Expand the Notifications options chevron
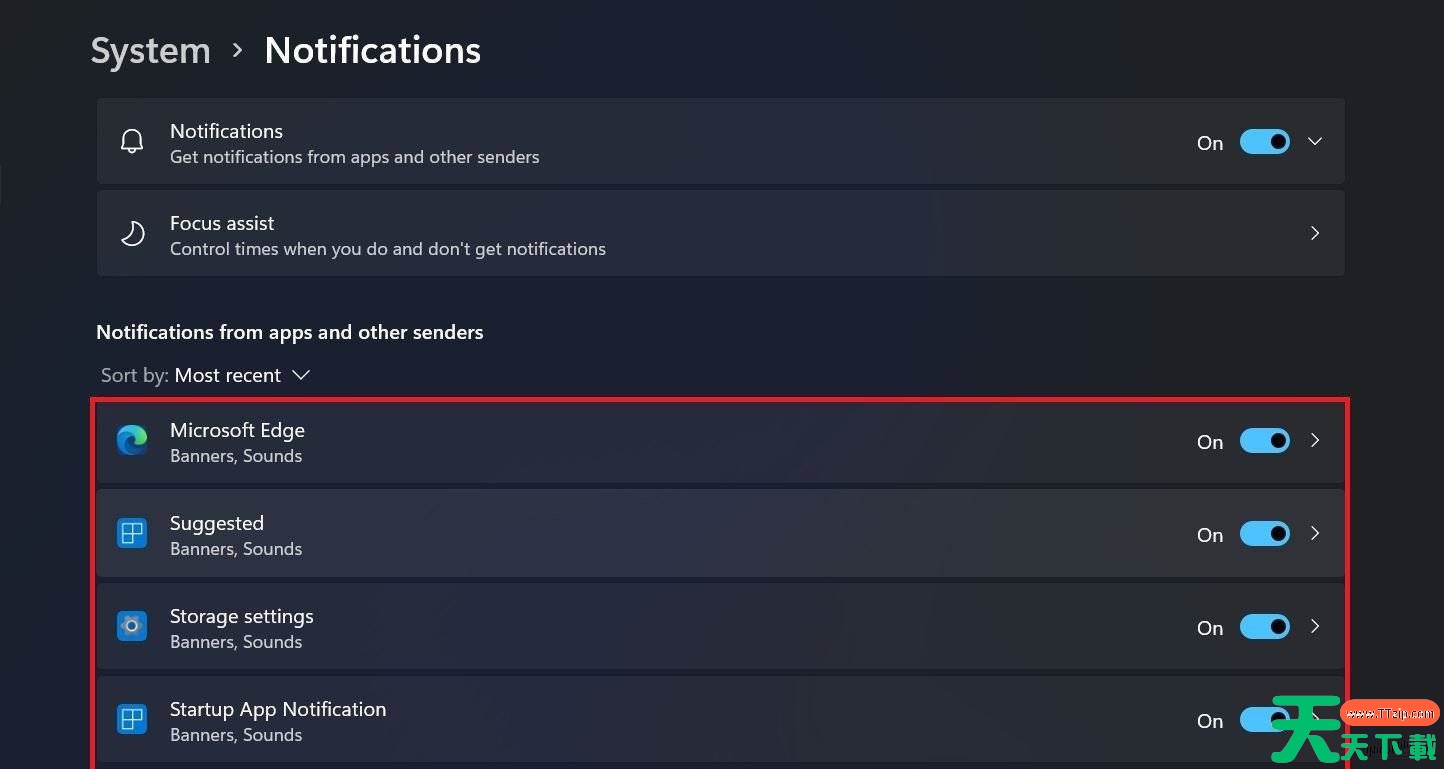The height and width of the screenshot is (769, 1444). click(1315, 142)
